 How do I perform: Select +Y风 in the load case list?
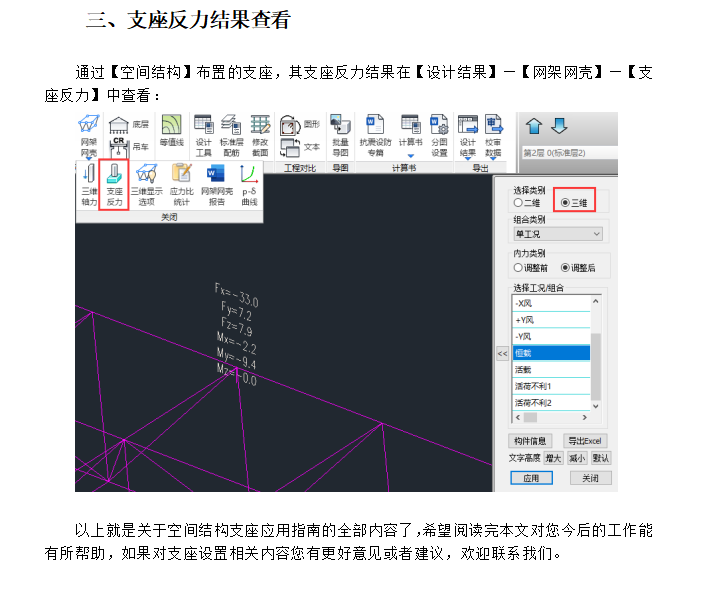pyautogui.click(x=551, y=320)
